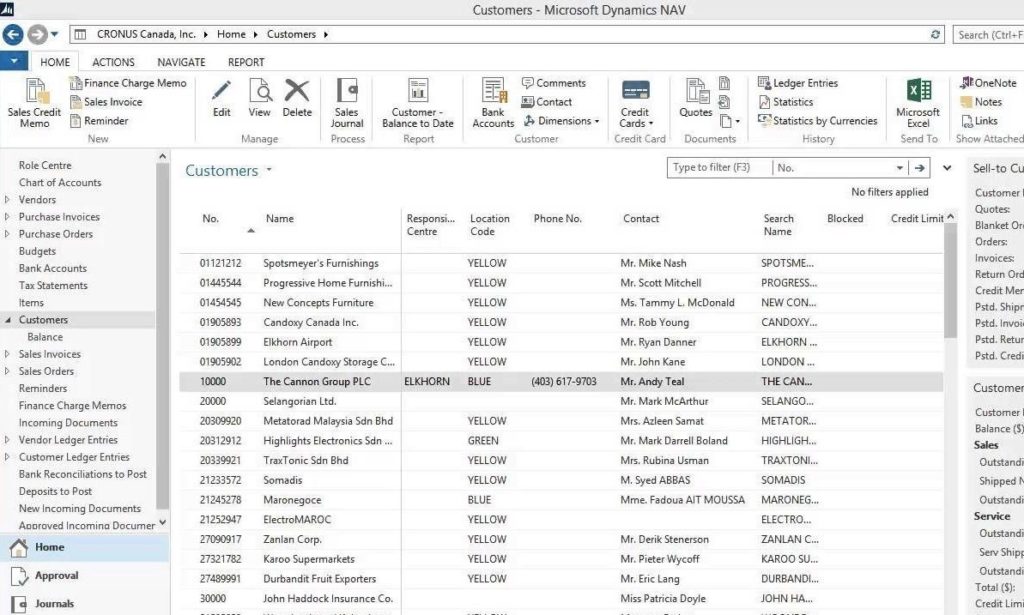Viewport: 1024px width, 615px height.
Task: Select the Candoxy Canada Inc. row
Action: point(561,323)
